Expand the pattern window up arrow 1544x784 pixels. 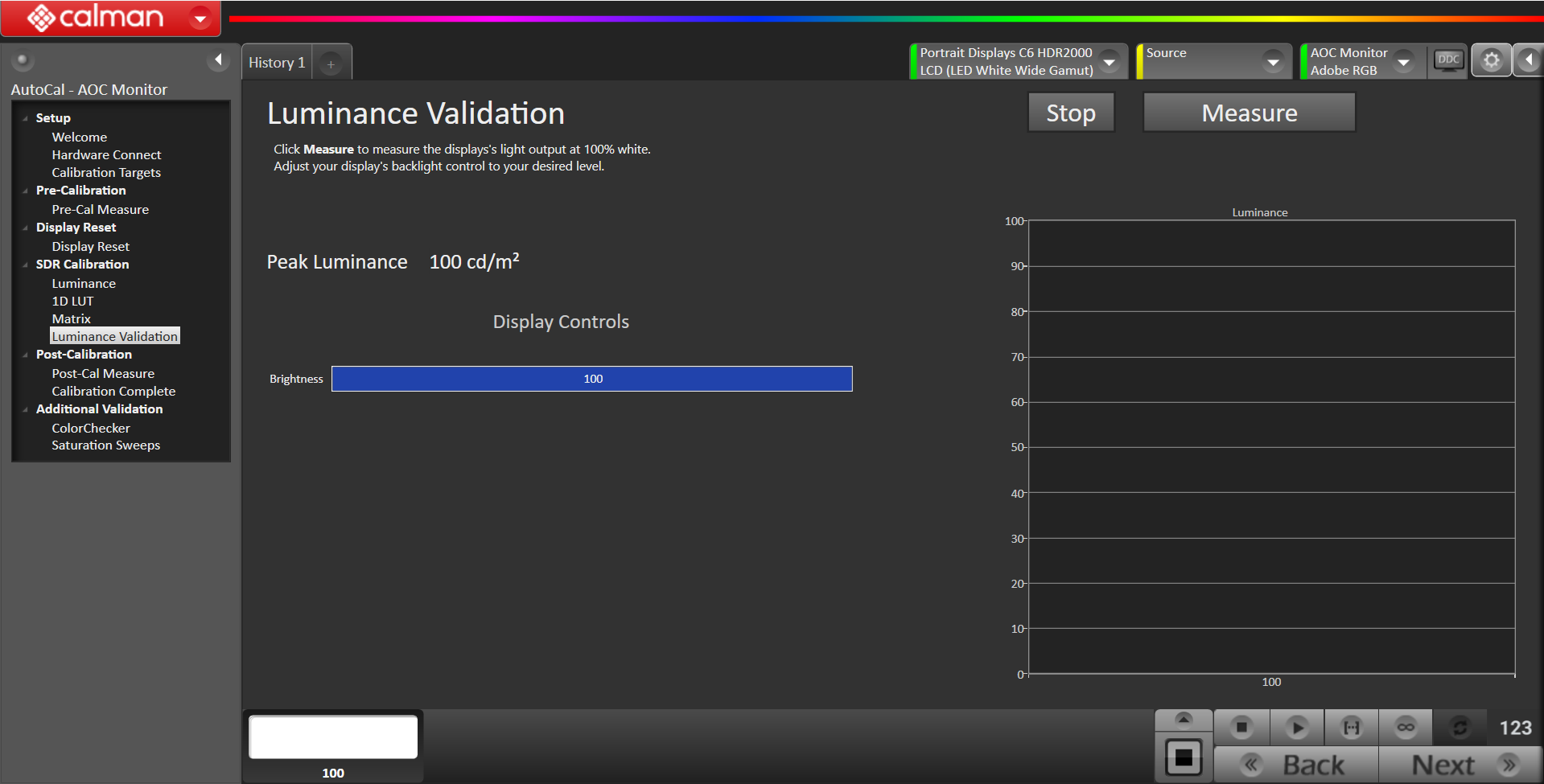(x=1183, y=720)
